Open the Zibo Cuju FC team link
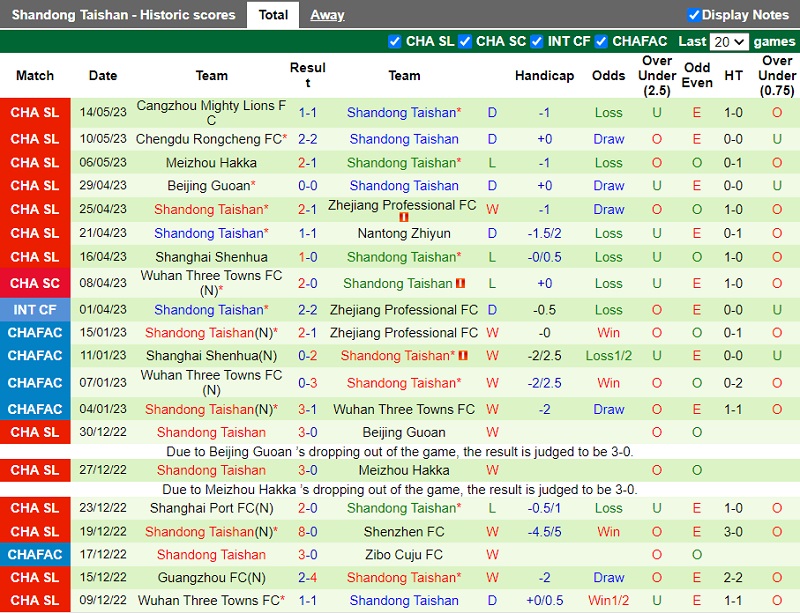800x613 pixels. pyautogui.click(x=403, y=554)
